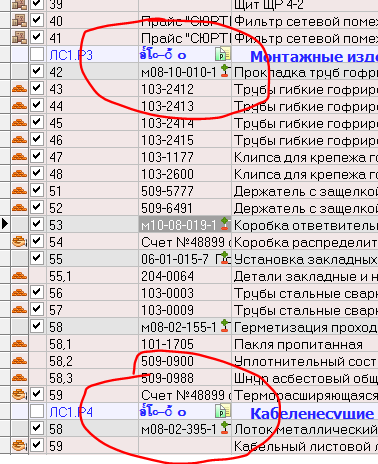Click the equipment icon of row 41

(x=19, y=37)
